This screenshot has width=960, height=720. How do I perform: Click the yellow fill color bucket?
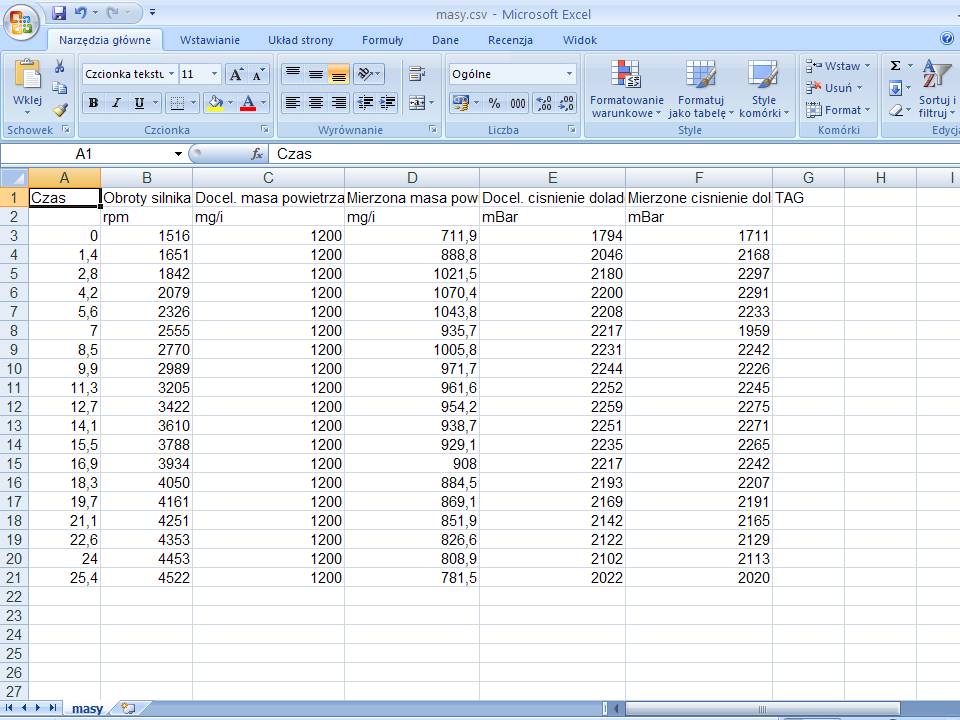pos(214,103)
